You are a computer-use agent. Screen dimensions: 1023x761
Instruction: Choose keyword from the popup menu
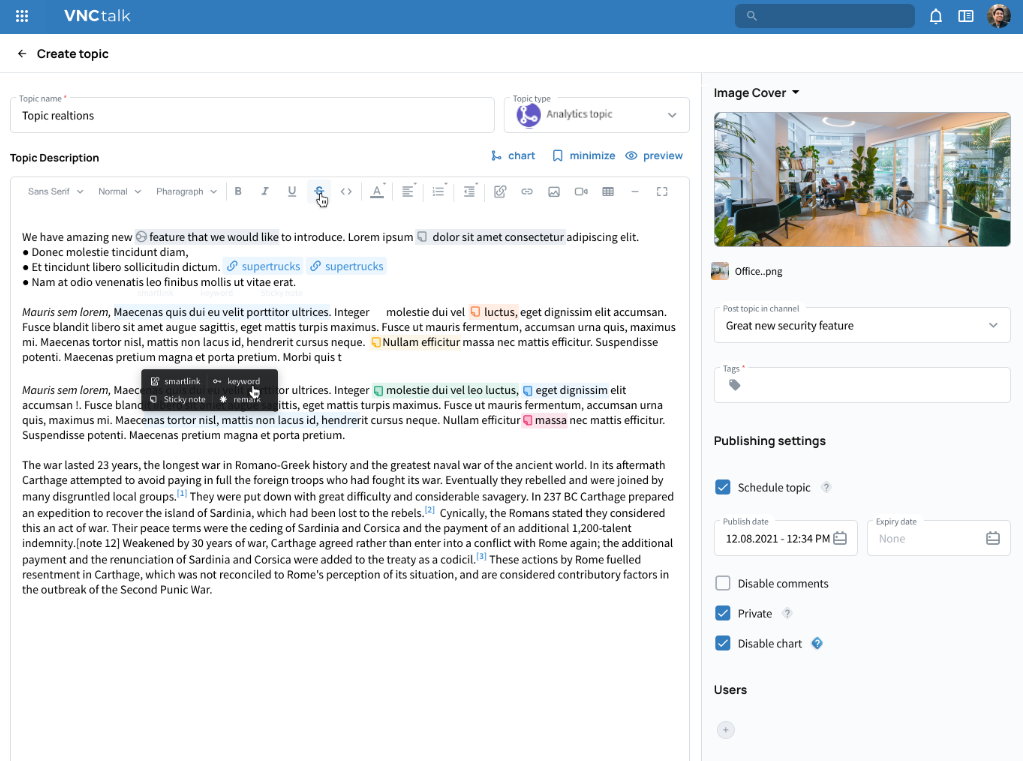click(x=237, y=381)
